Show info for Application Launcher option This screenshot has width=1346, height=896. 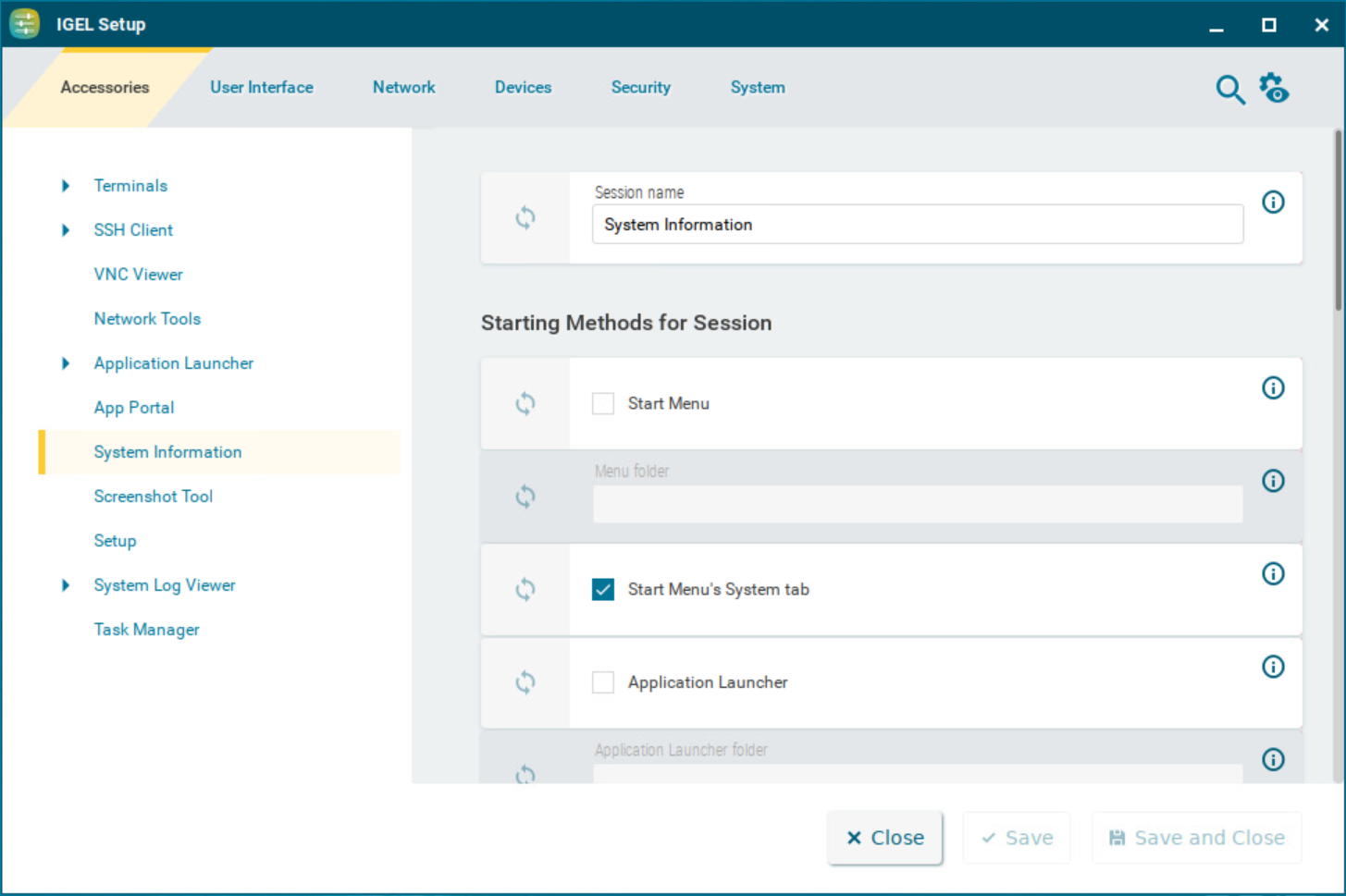pyautogui.click(x=1273, y=667)
